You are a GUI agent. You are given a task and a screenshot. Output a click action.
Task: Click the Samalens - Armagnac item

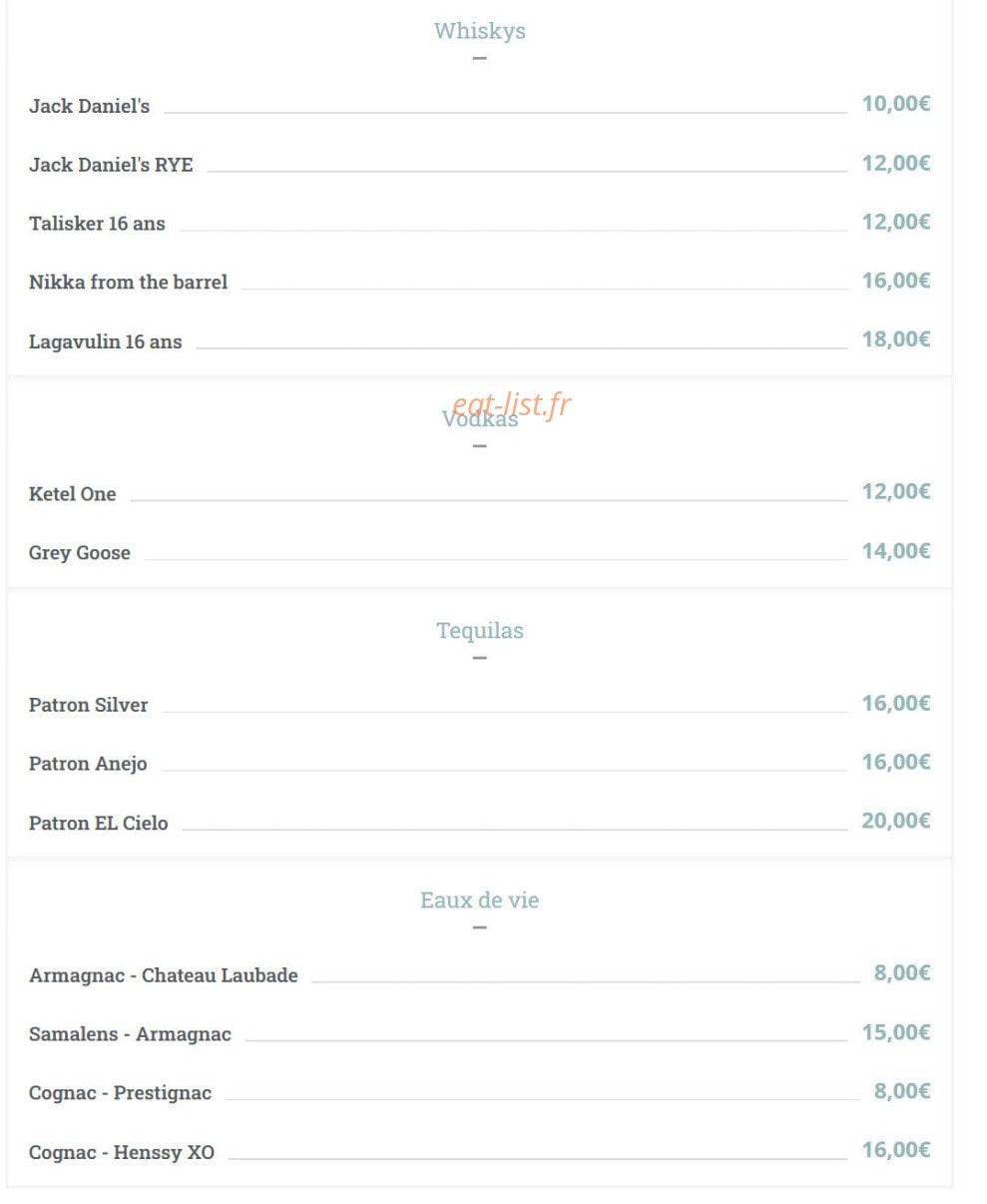130,1034
